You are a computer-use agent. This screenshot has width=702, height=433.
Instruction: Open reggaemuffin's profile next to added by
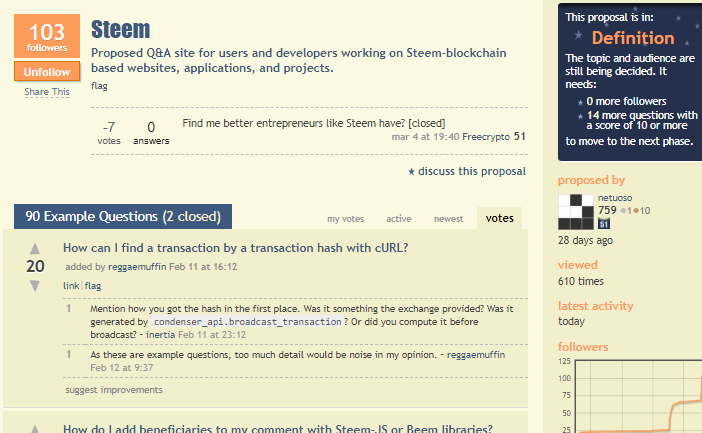(x=137, y=267)
